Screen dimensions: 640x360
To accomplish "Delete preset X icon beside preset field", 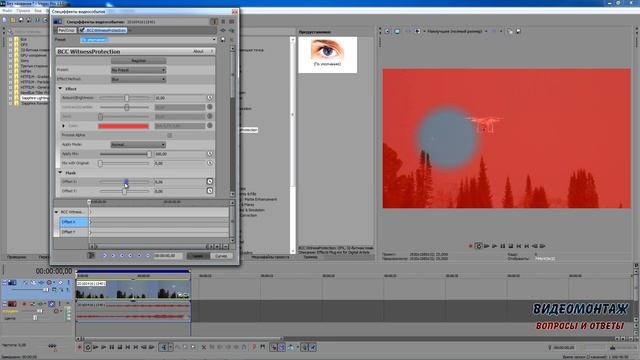I will 231,40.
